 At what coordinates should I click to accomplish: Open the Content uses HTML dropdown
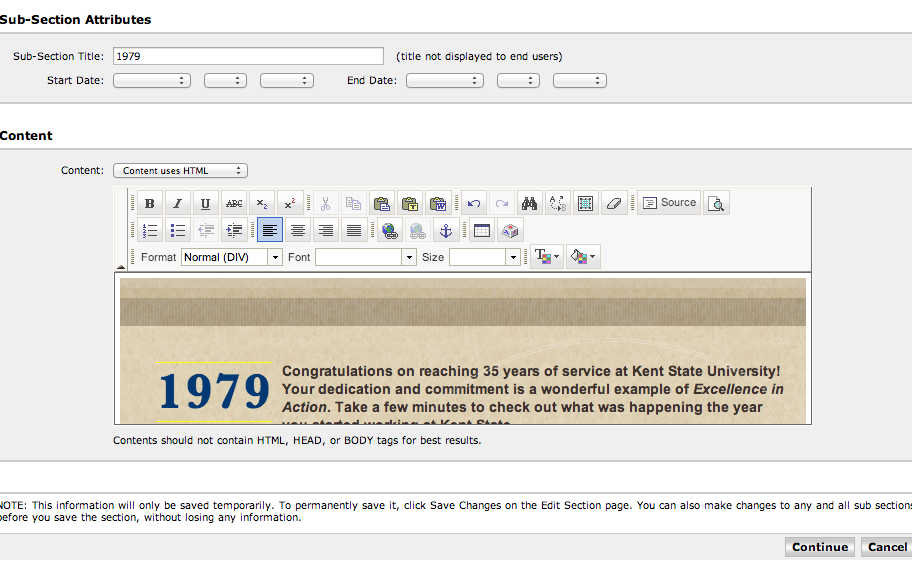coord(180,170)
